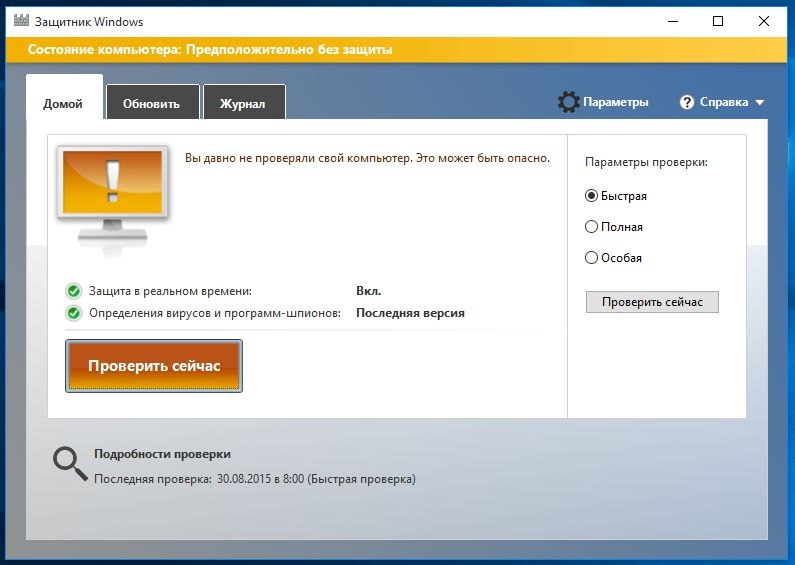
Task: Click the gray Проверить сейчас button
Action: (x=652, y=302)
